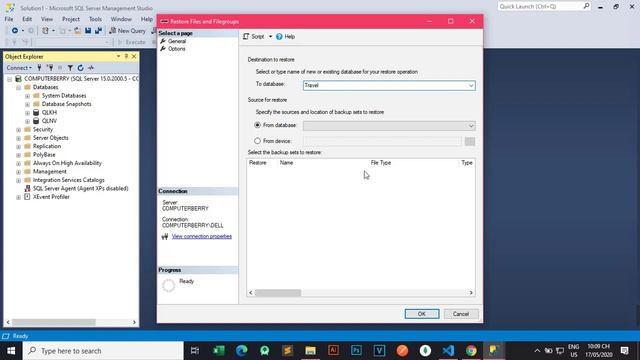Click the Disconnect plug icon in Object Explorer
This screenshot has width=640, height=360.
point(50,68)
